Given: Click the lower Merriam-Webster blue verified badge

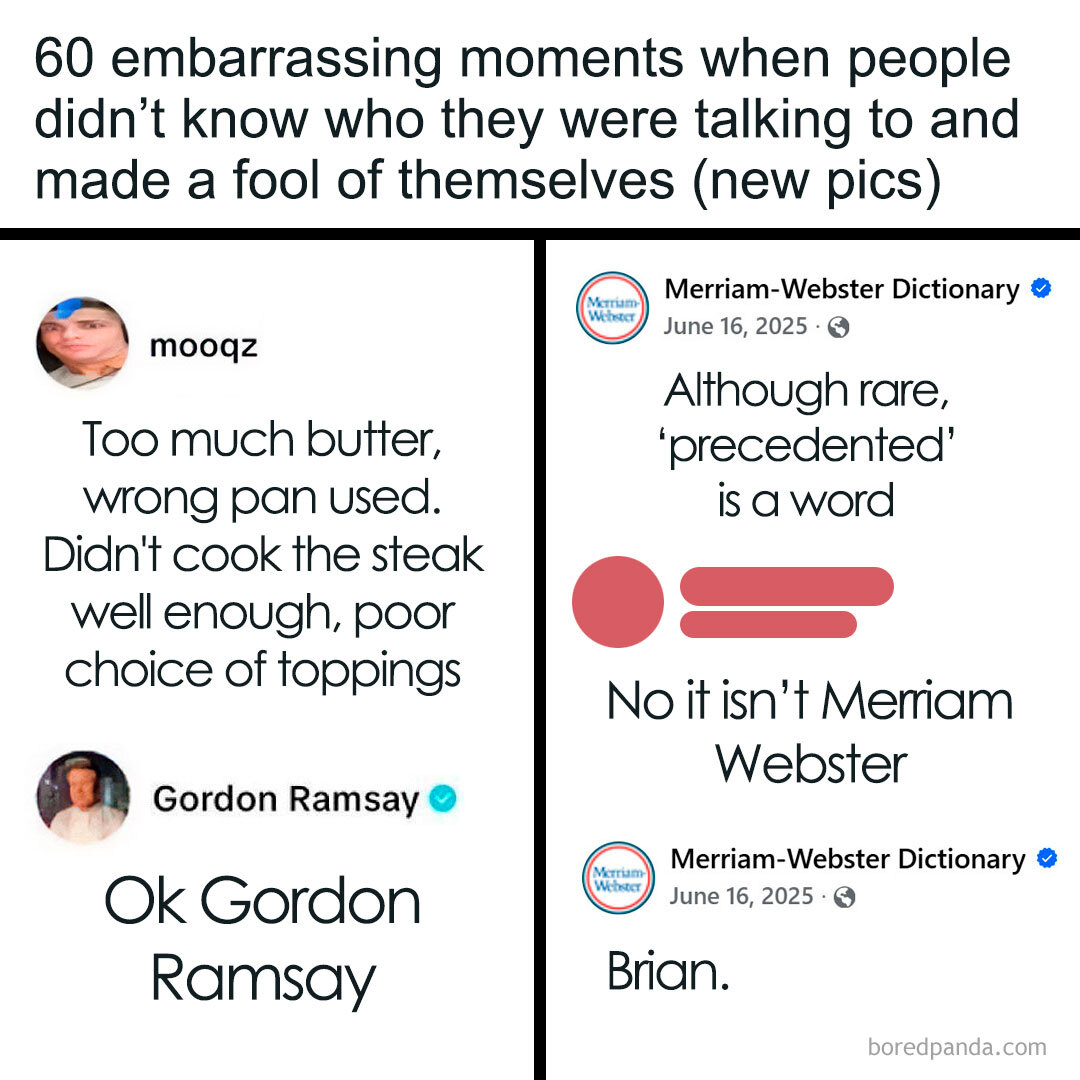Looking at the screenshot, I should tap(1047, 858).
